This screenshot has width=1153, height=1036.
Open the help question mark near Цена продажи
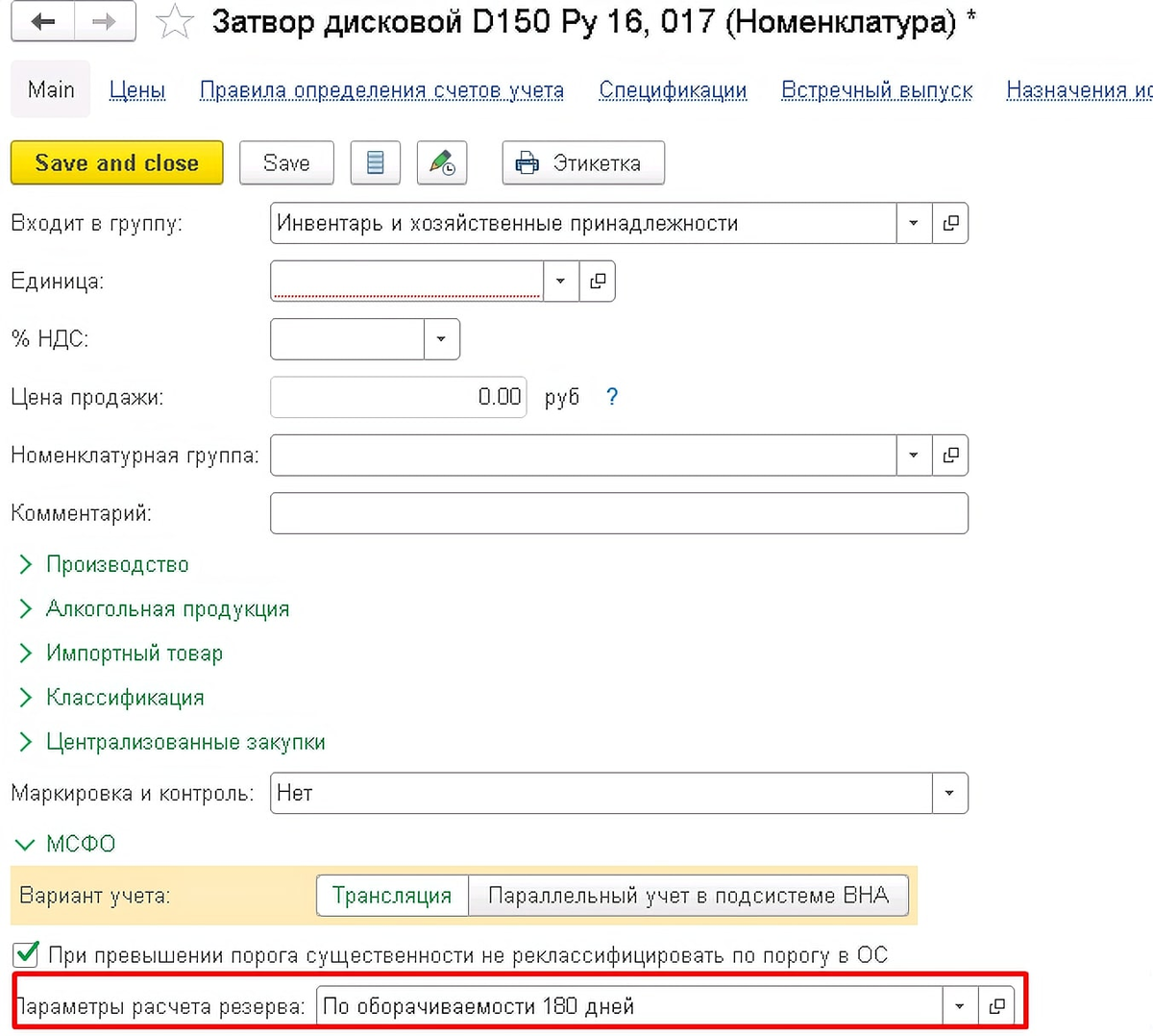point(612,396)
